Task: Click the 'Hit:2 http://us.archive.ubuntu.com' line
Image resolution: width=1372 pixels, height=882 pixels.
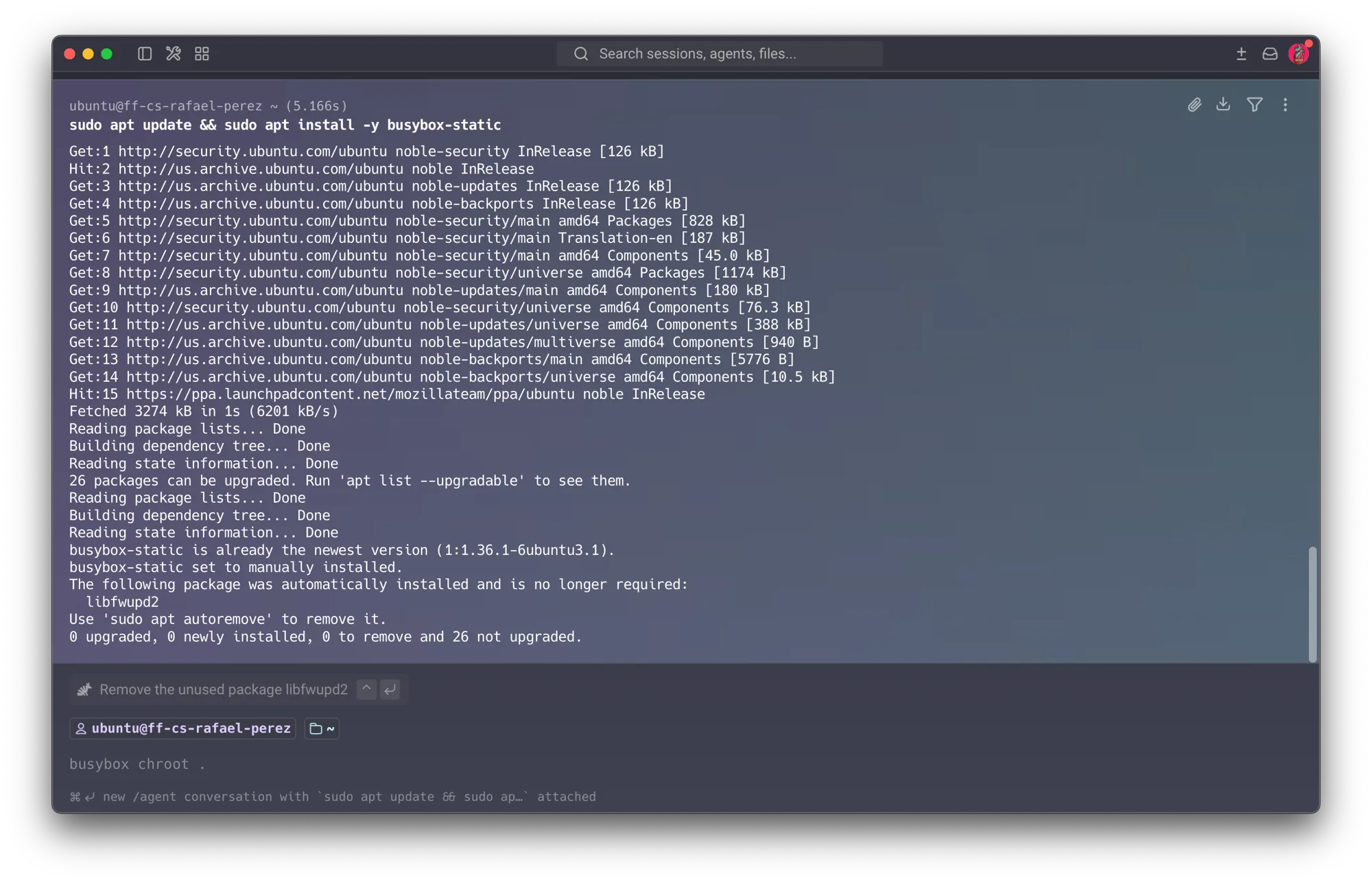Action: 301,169
